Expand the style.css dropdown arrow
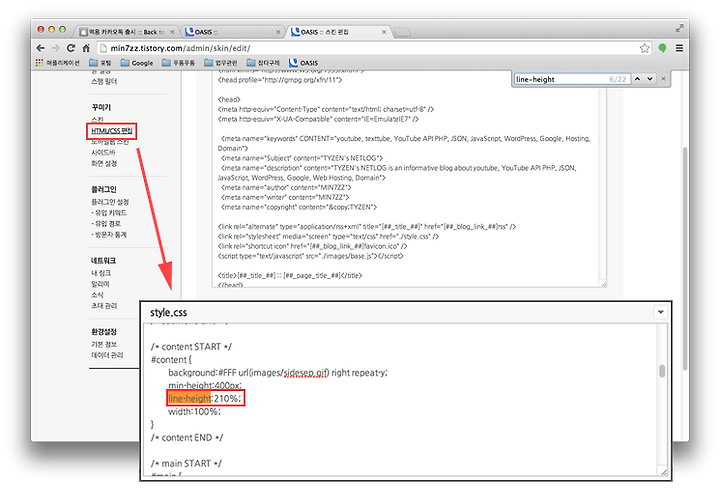This screenshot has width=720, height=503. click(660, 312)
